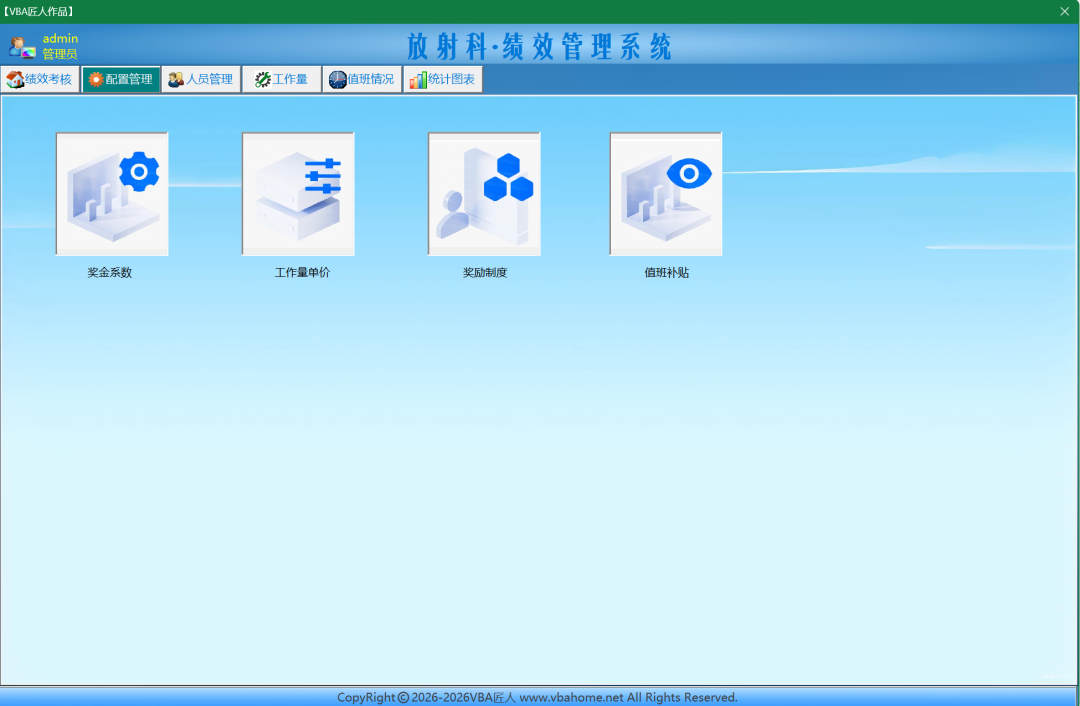Open the 奖金系数 gear chart icon
Image resolution: width=1080 pixels, height=706 pixels.
[x=112, y=194]
